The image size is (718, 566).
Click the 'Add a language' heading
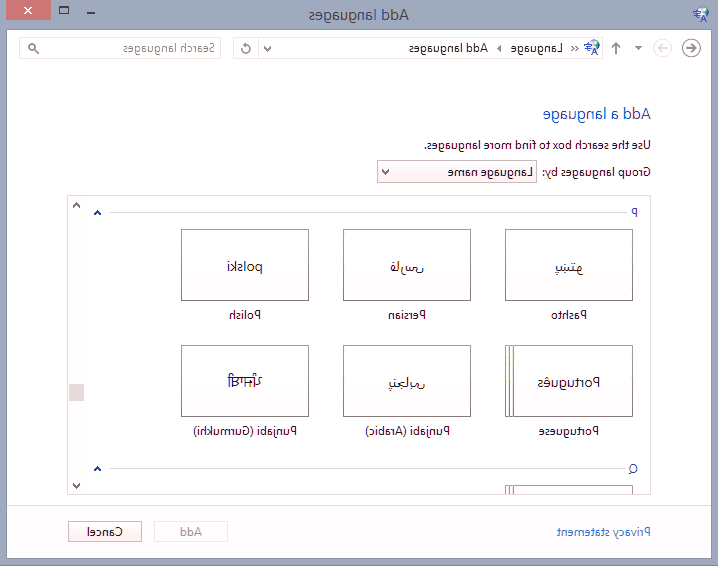click(x=596, y=114)
